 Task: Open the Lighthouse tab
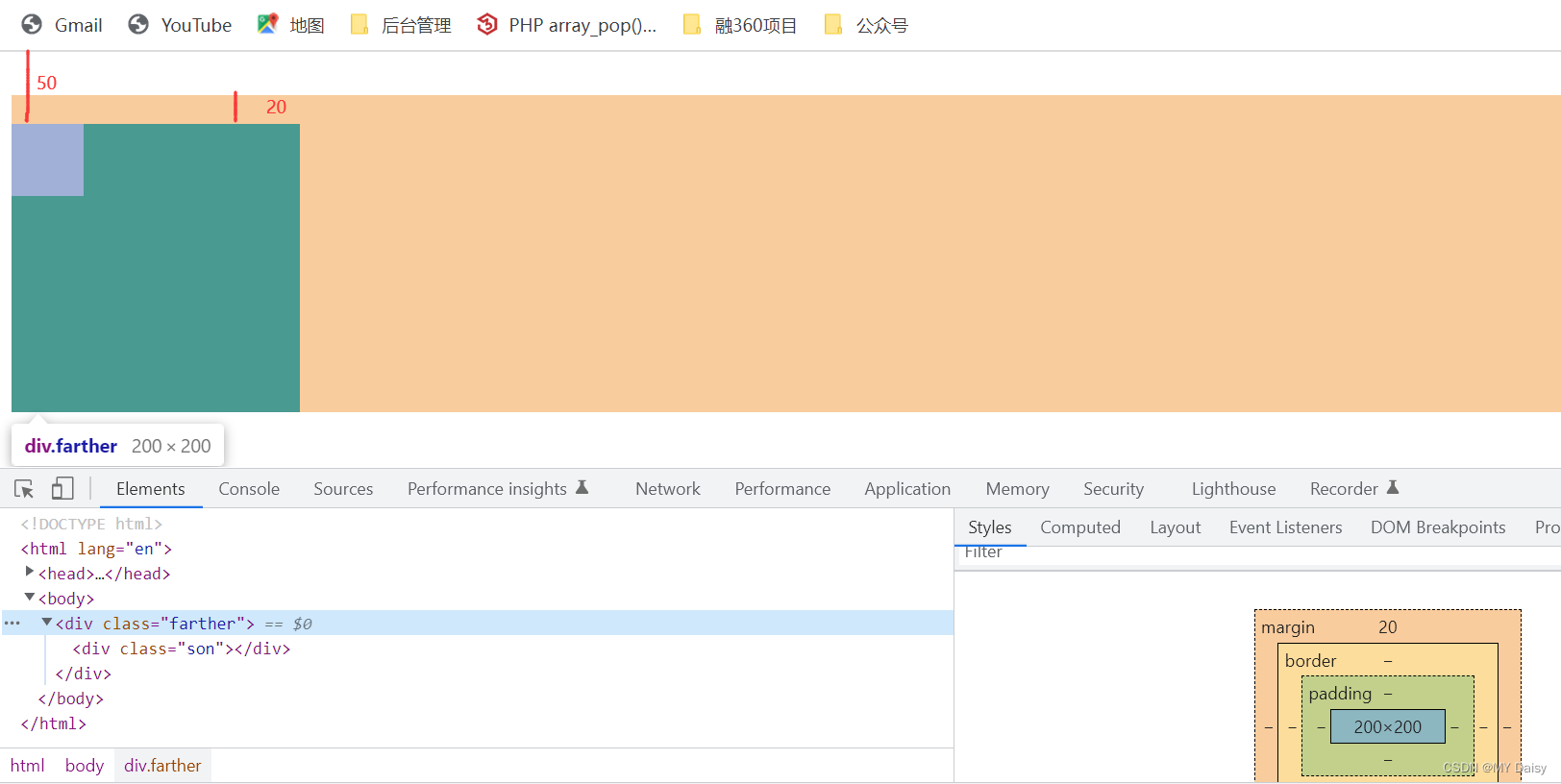(x=1233, y=489)
